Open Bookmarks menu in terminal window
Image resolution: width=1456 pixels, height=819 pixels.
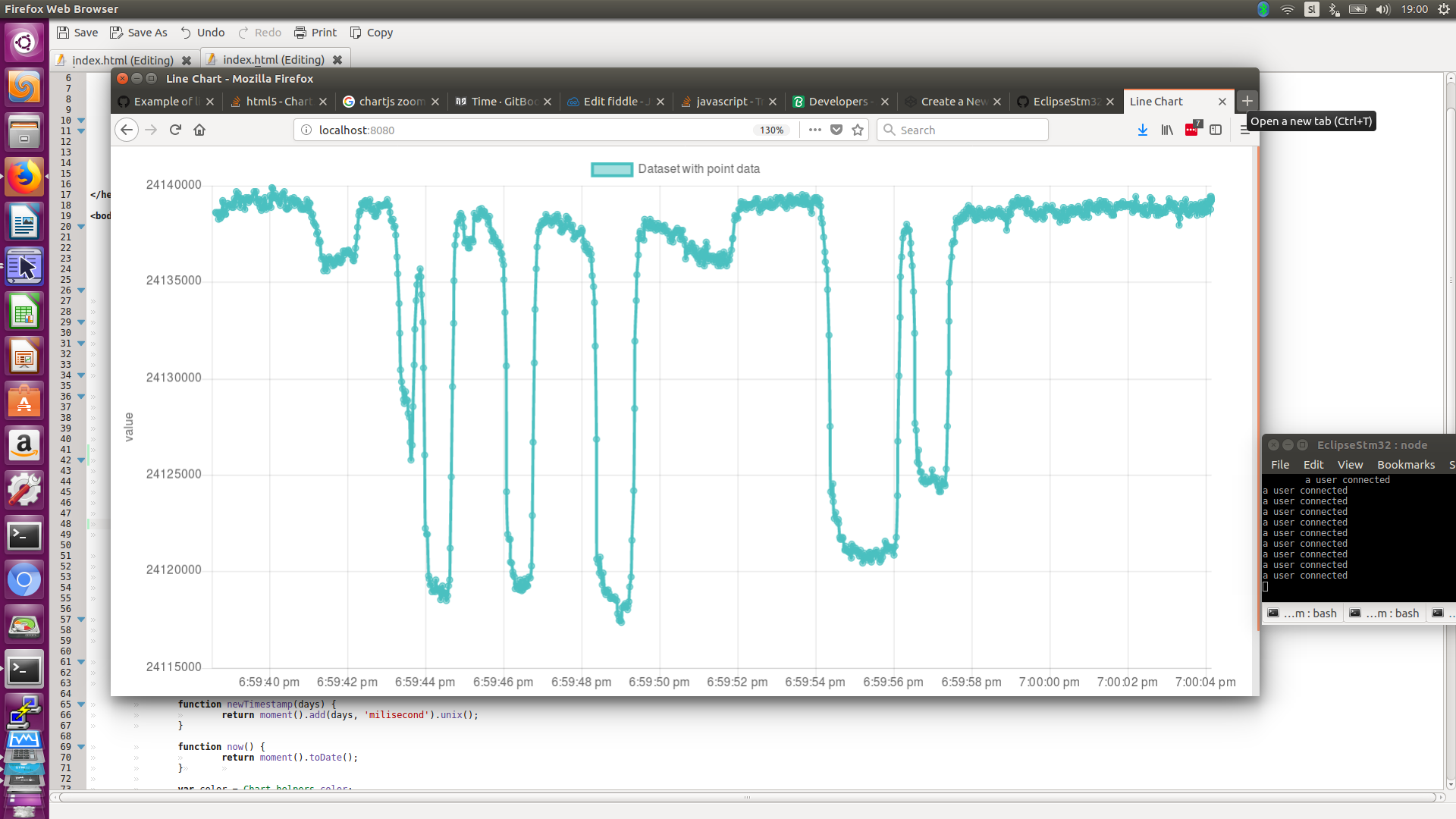pyautogui.click(x=1406, y=465)
